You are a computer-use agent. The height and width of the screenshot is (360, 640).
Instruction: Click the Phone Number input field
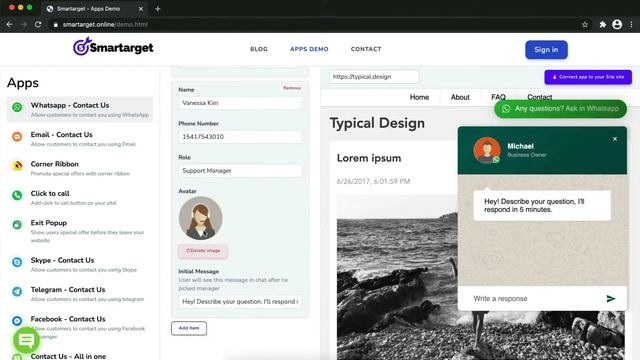click(x=240, y=137)
